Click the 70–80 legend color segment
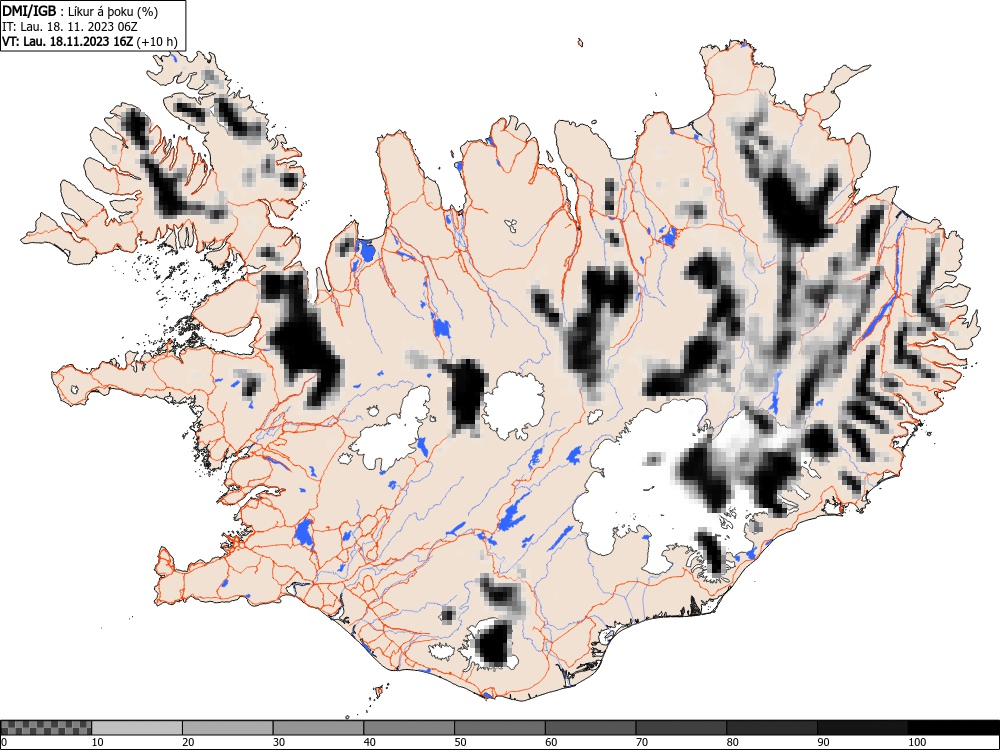Viewport: 1000px width, 750px height. point(680,728)
